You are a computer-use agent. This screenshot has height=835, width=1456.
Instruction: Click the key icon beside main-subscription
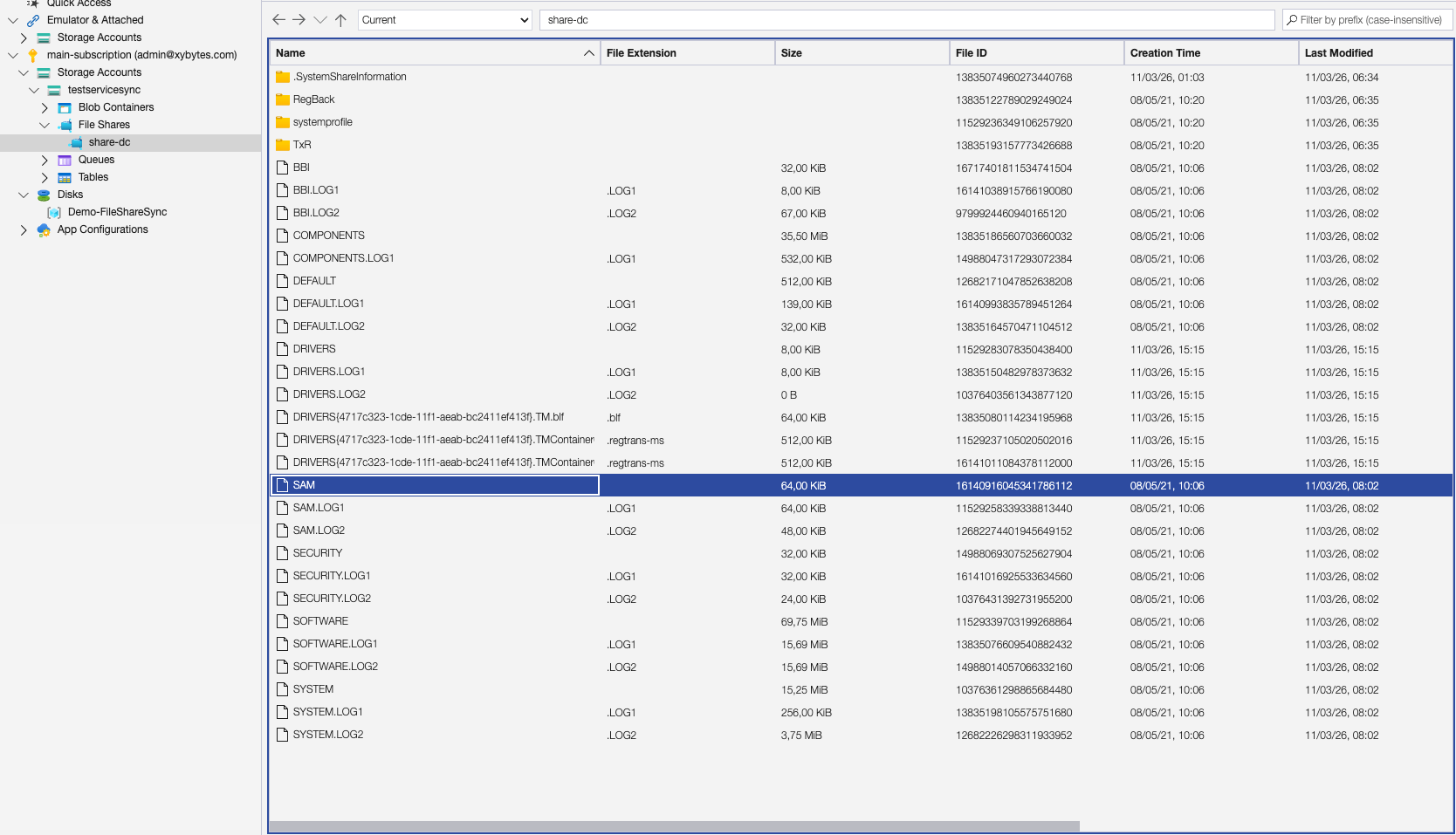pos(33,55)
